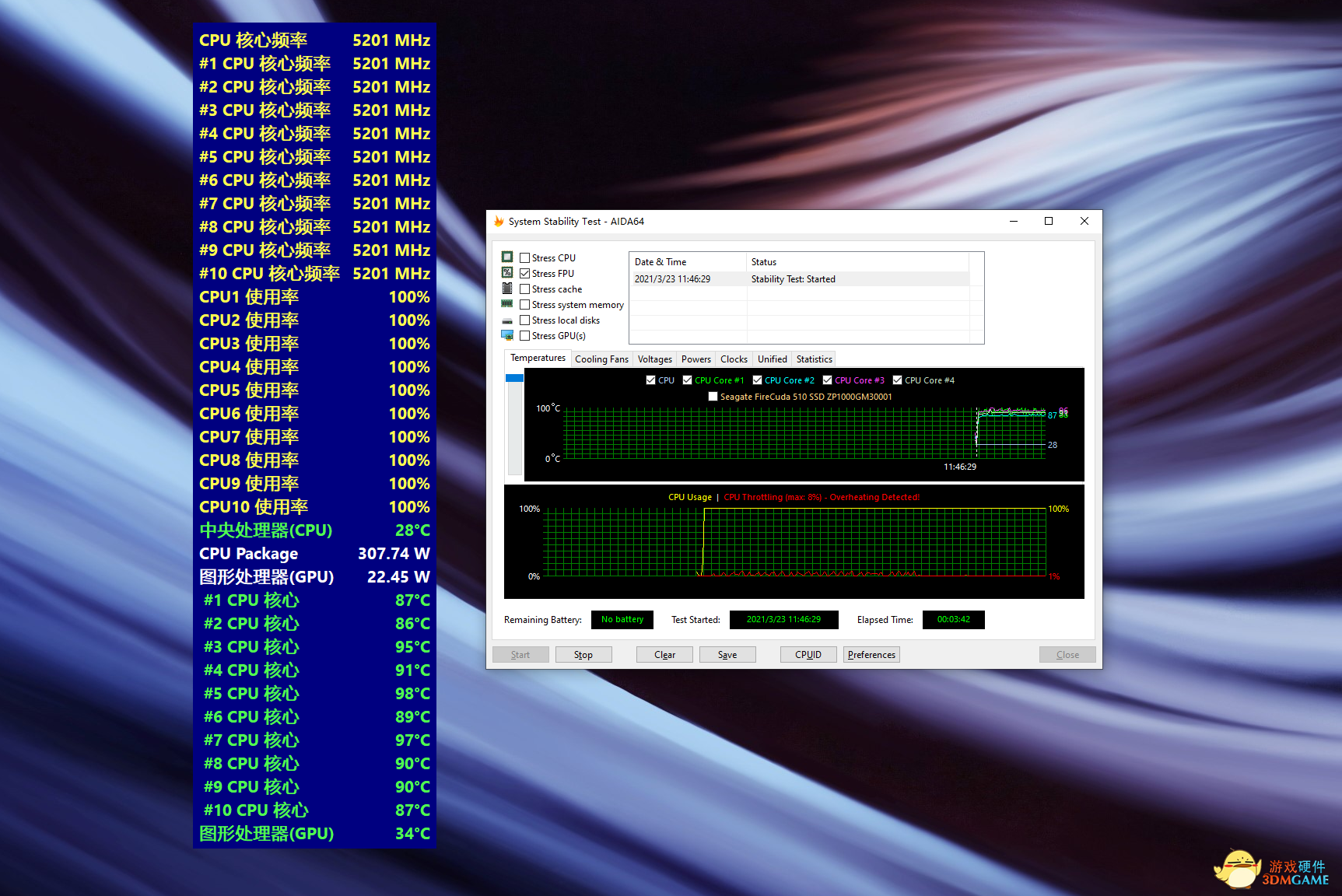The image size is (1342, 896).
Task: Enable Stress system memory checkbox
Action: coord(525,305)
